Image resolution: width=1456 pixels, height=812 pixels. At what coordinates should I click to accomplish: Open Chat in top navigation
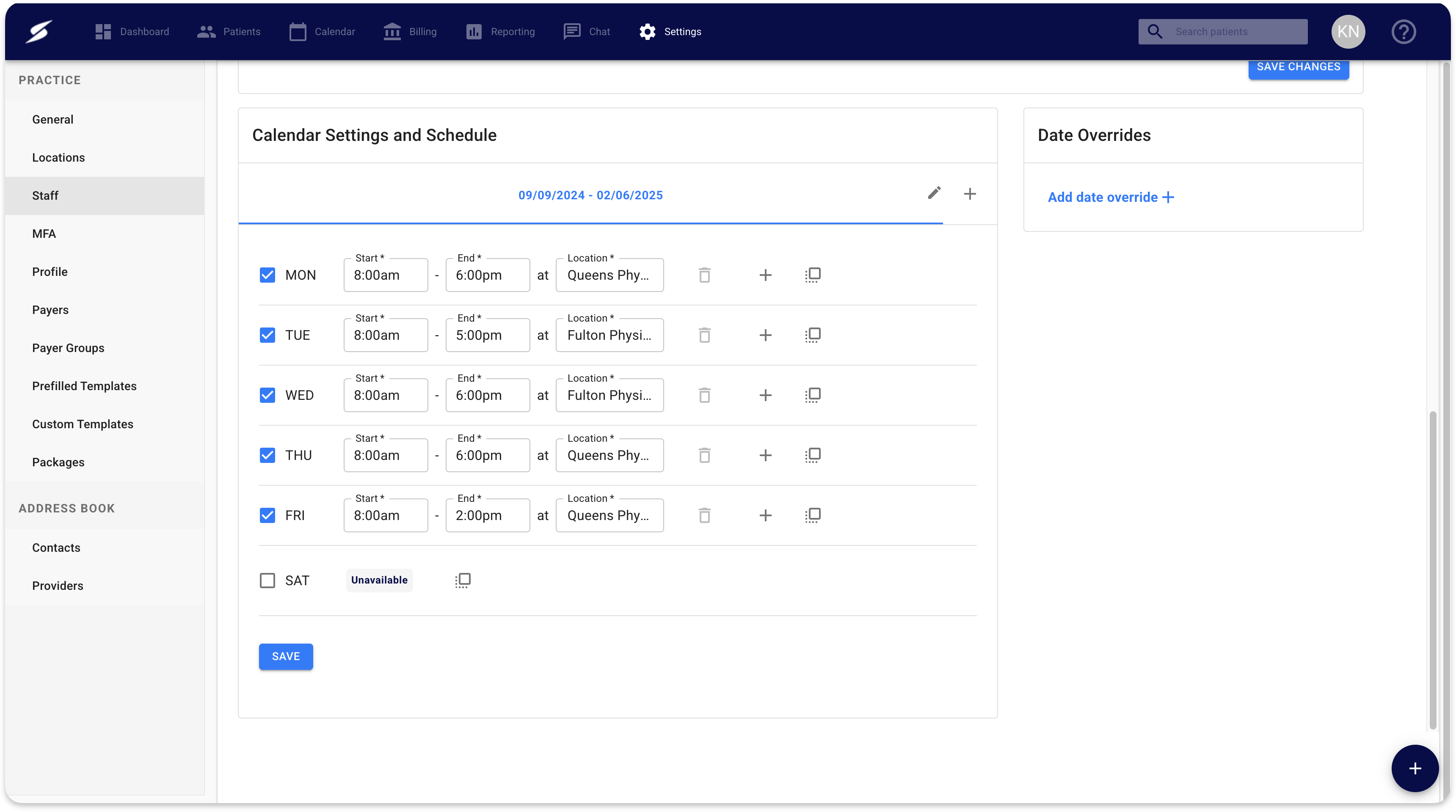click(587, 32)
